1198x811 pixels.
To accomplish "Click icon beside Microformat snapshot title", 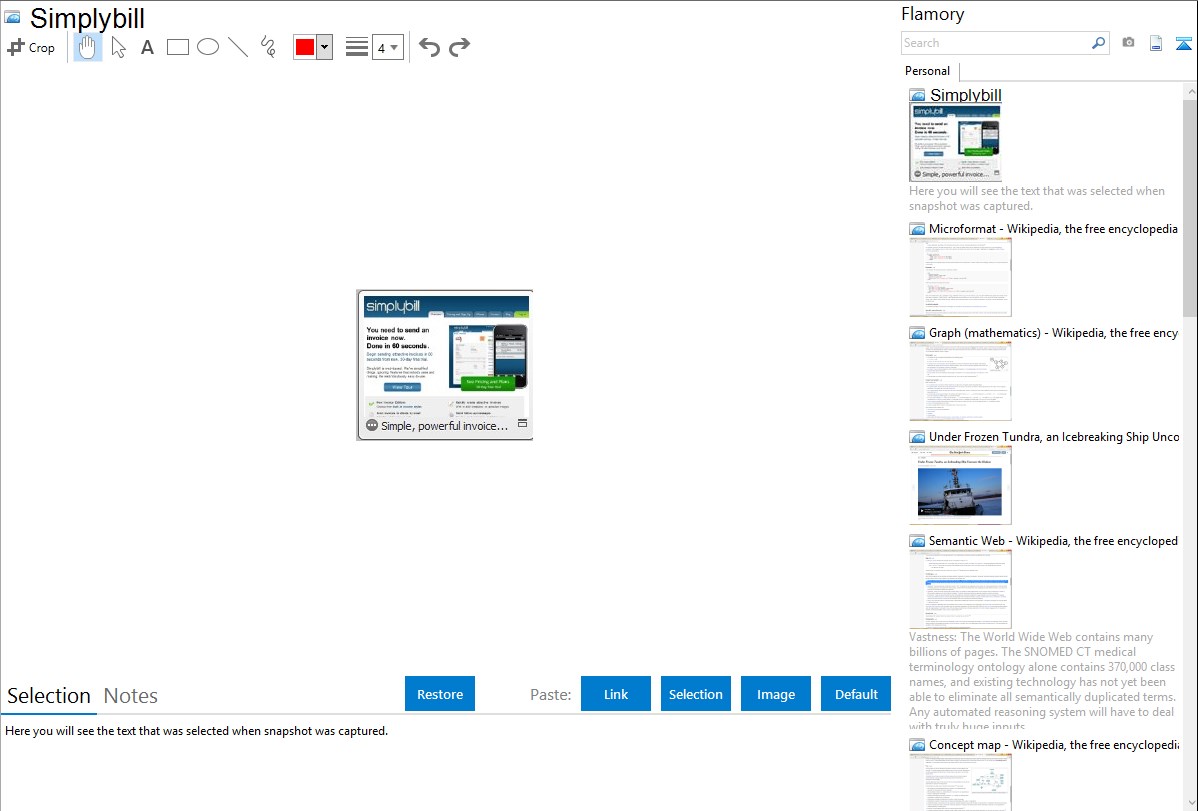I will click(x=917, y=229).
